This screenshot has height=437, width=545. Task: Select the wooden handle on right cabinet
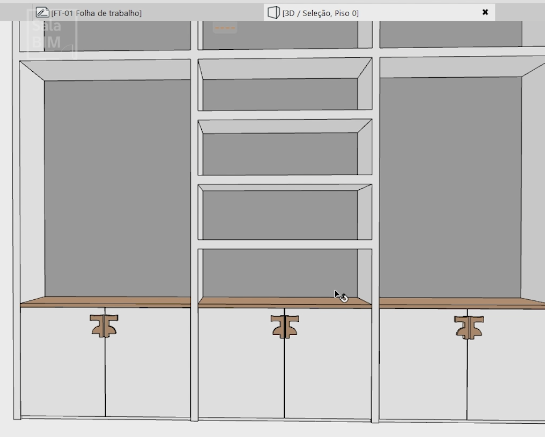point(469,327)
